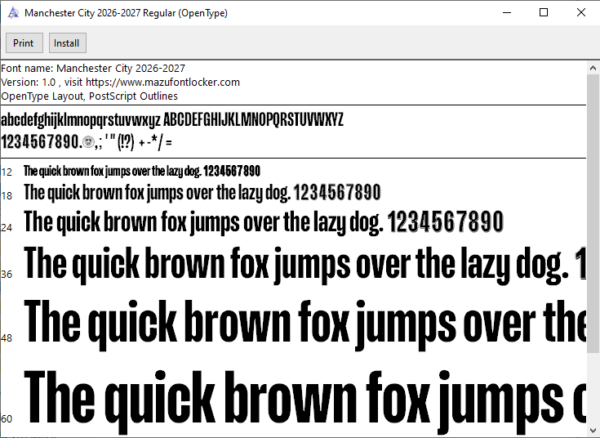
Task: Click the 48 point size label
Action: click(7, 338)
